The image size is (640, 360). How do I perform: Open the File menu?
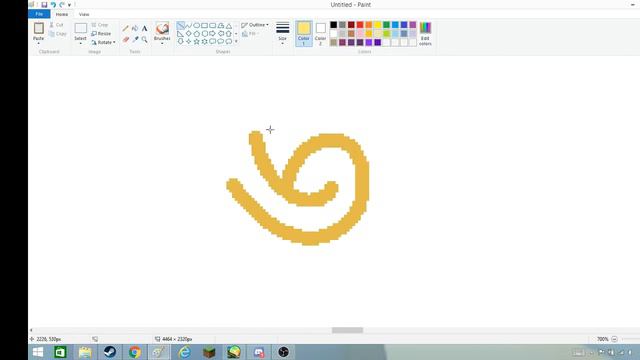point(39,14)
